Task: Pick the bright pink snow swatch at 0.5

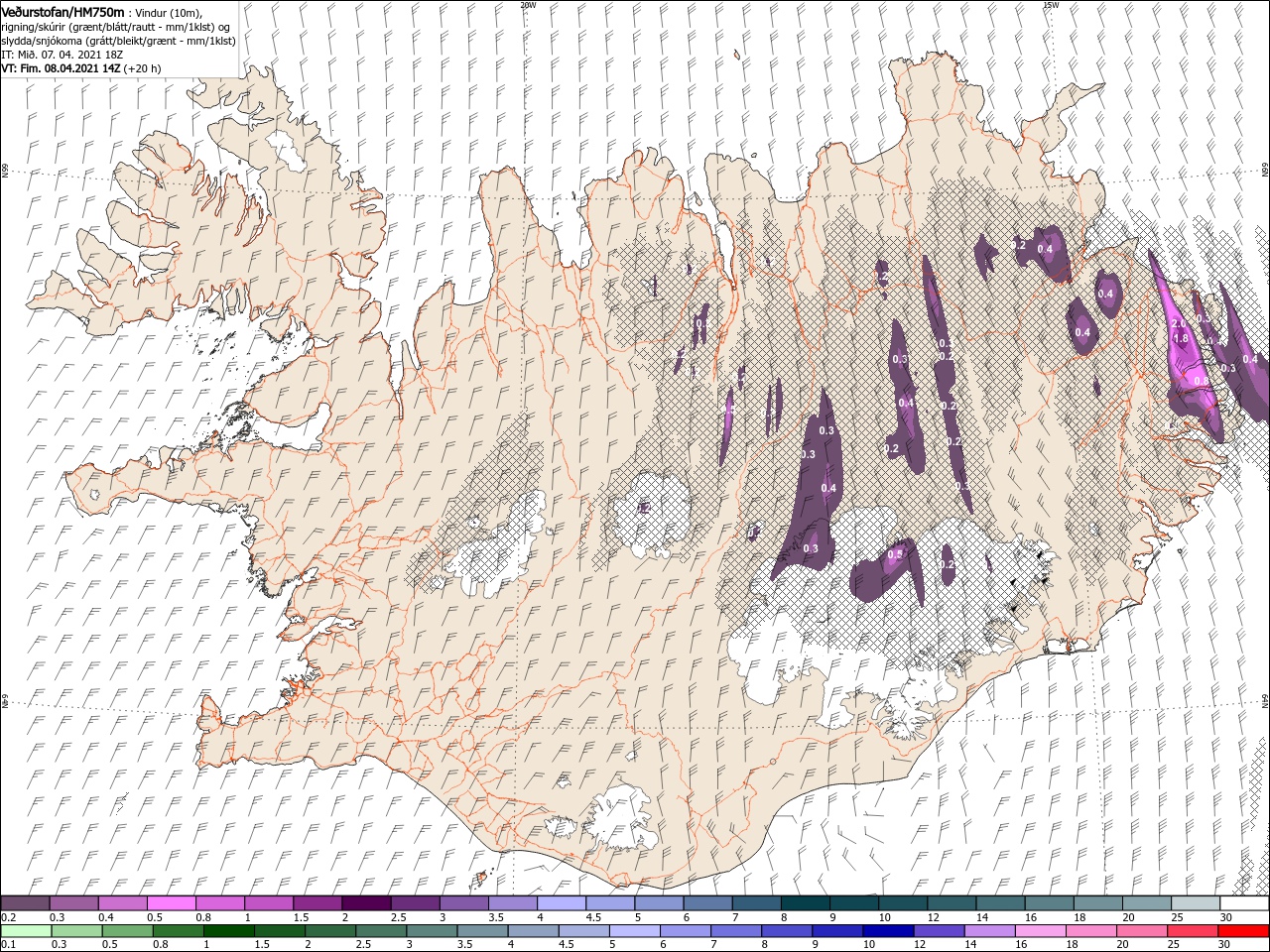Action: point(171,903)
